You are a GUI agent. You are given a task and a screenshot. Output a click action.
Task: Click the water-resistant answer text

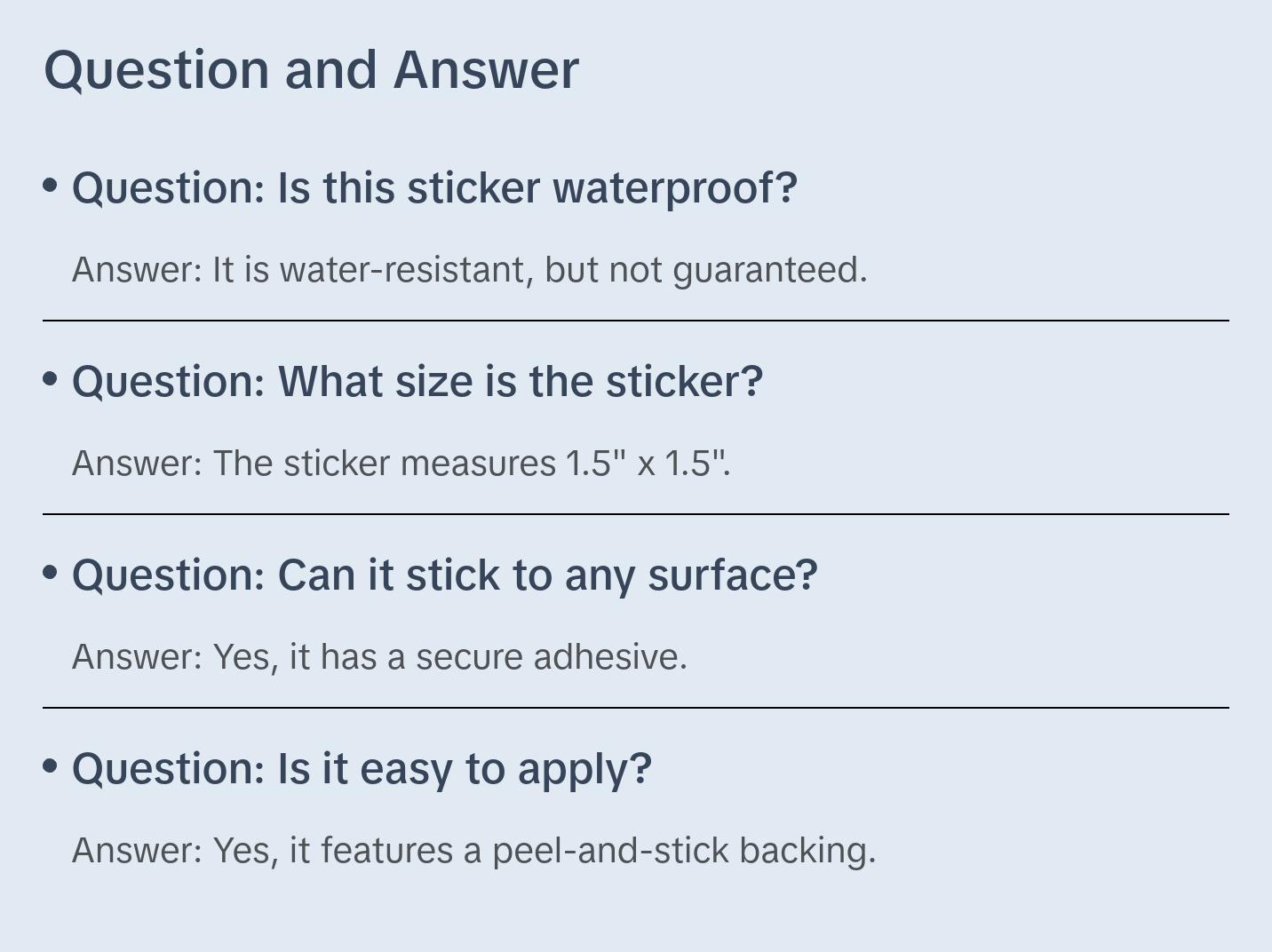coord(469,270)
